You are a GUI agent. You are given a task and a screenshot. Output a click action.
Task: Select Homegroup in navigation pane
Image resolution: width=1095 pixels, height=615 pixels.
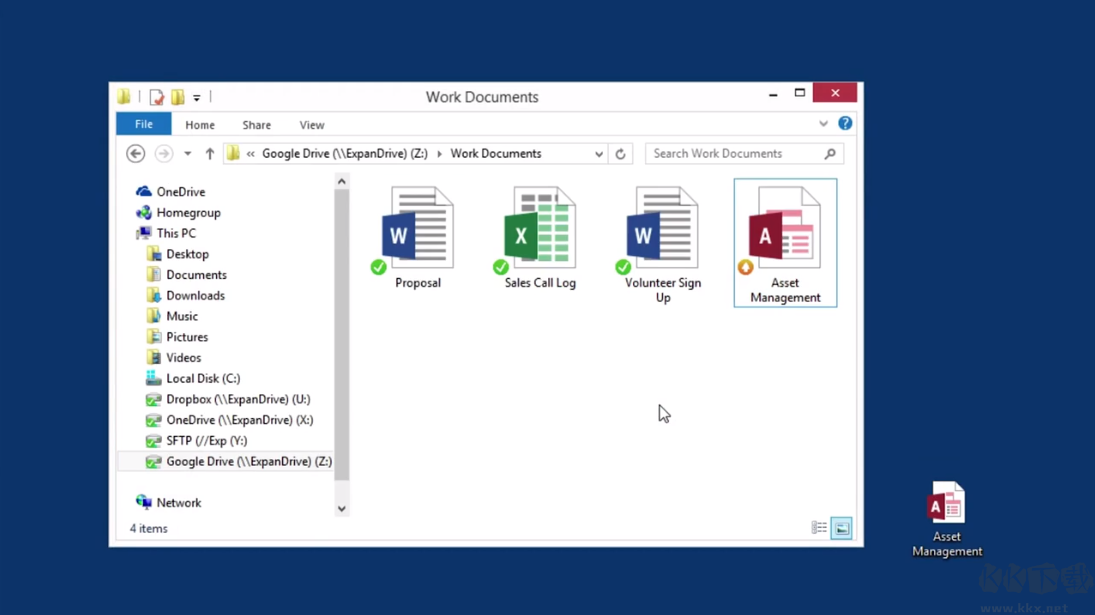click(179, 212)
